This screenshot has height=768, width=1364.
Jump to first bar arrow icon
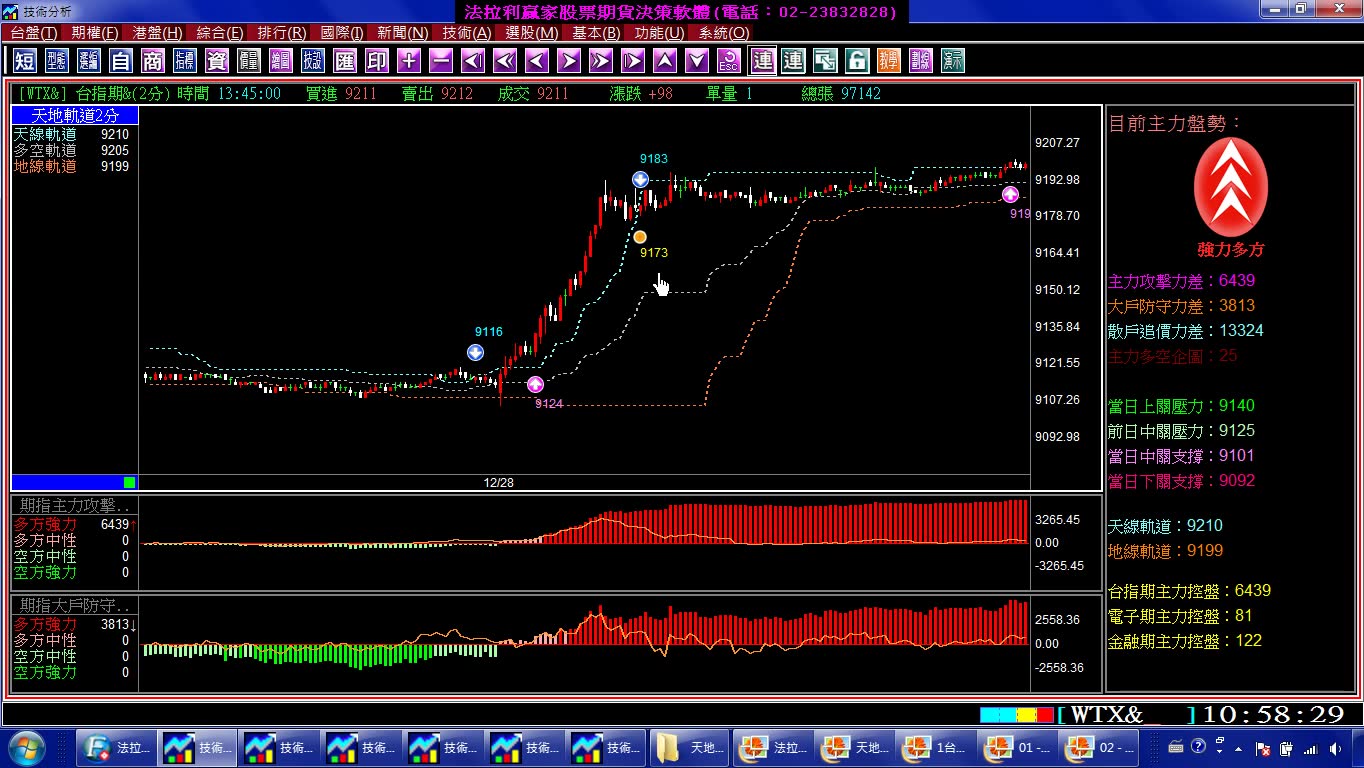tap(473, 61)
